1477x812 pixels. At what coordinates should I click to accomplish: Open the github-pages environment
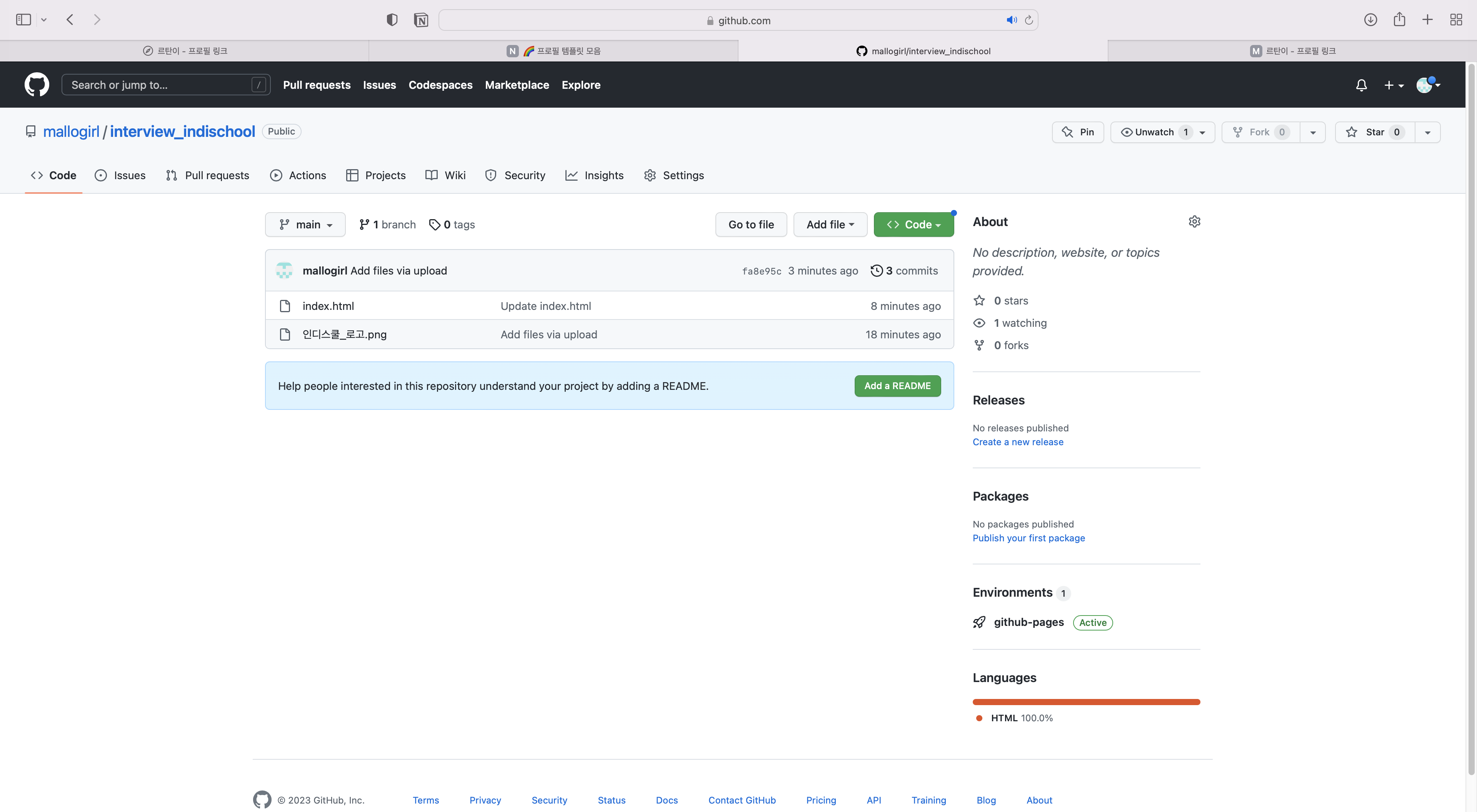tap(1029, 622)
